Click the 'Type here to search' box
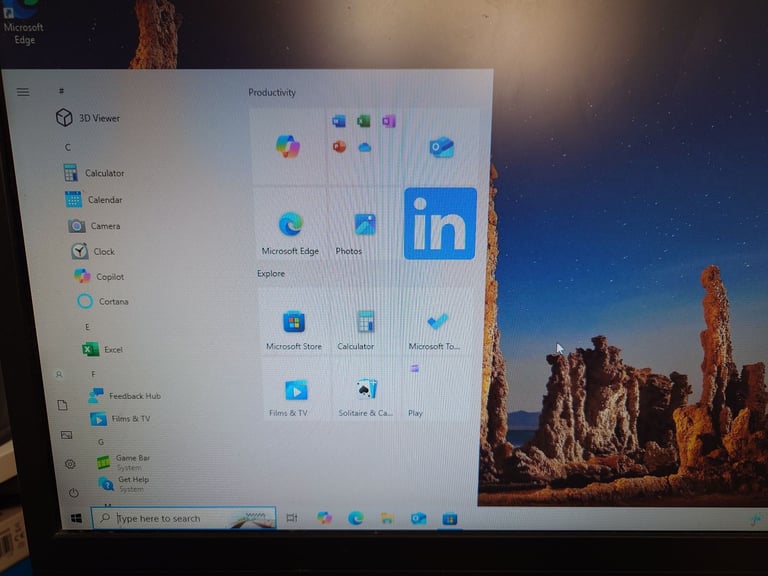This screenshot has height=576, width=768. (184, 518)
